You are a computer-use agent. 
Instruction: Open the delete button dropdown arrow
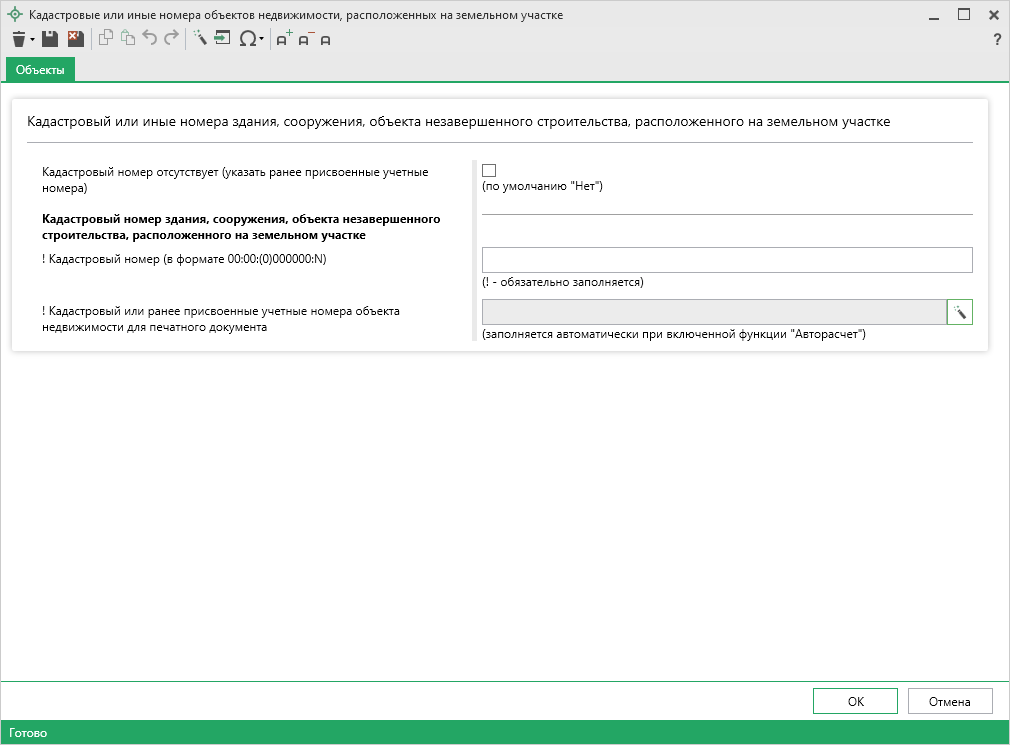32,40
